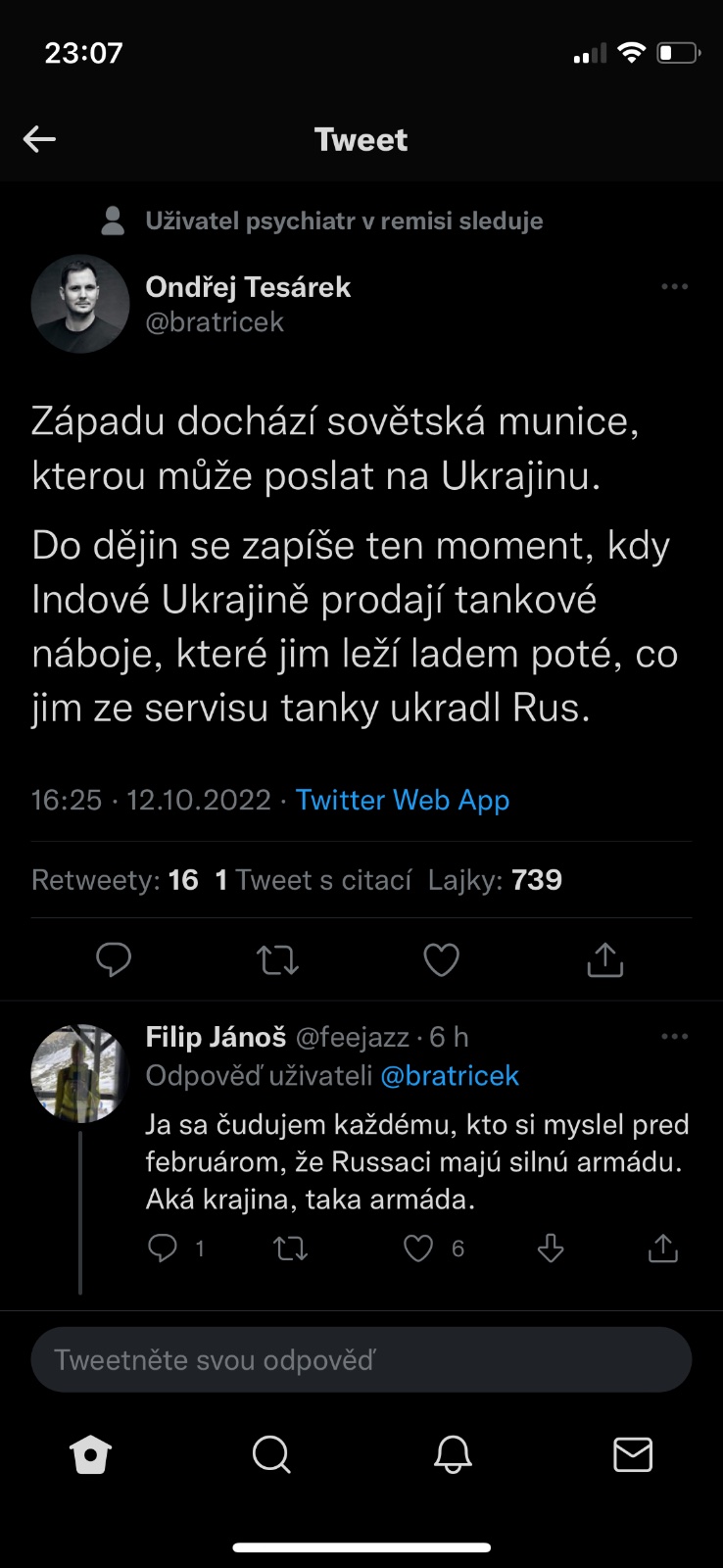Viewport: 723px width, 1568px height.
Task: Tap the reply input field
Action: [361, 1359]
